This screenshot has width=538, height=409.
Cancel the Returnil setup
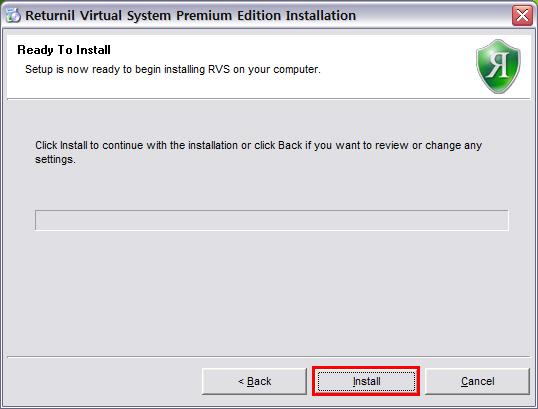[x=478, y=381]
